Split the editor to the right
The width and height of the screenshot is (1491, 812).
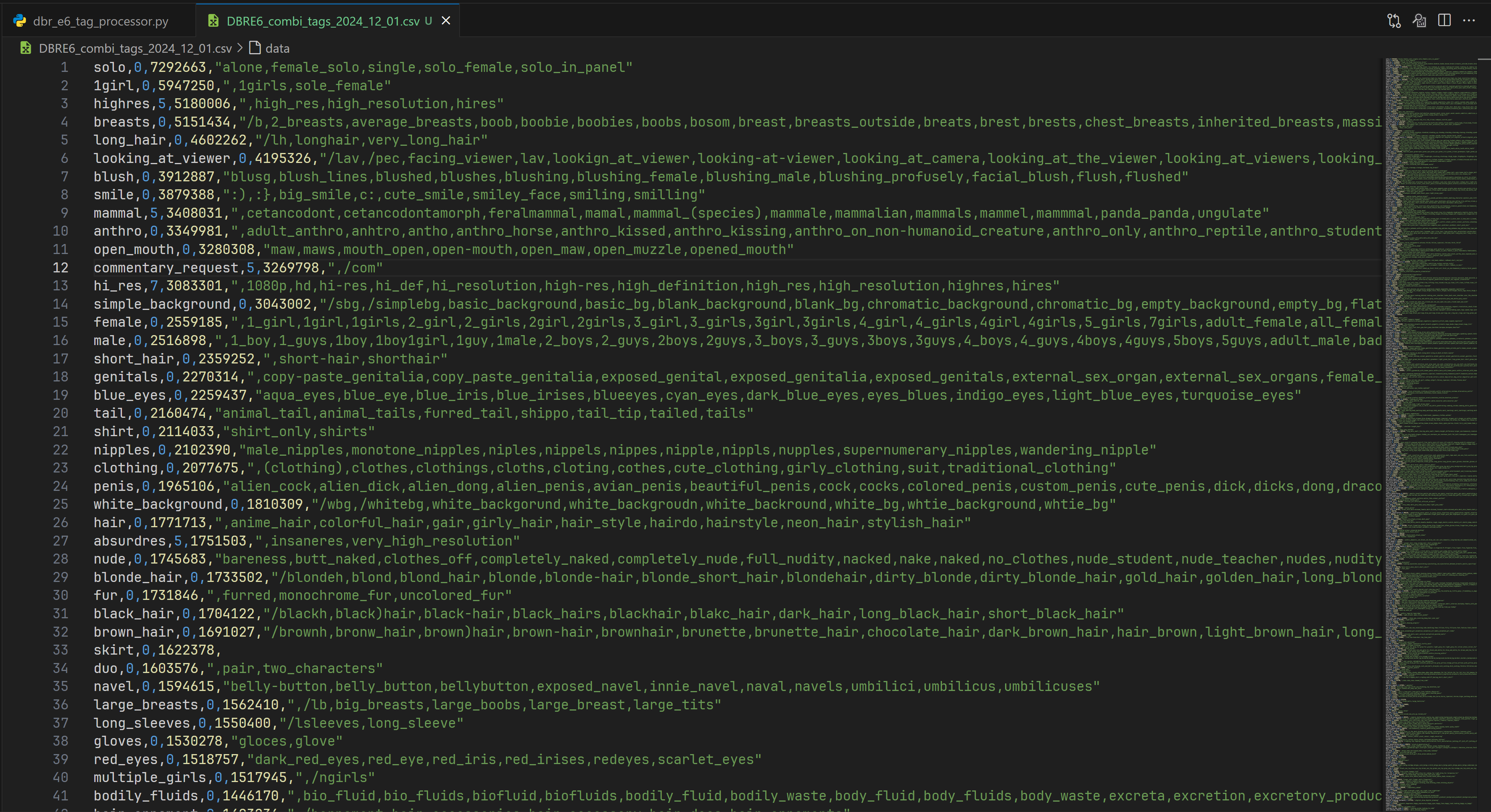[1444, 21]
